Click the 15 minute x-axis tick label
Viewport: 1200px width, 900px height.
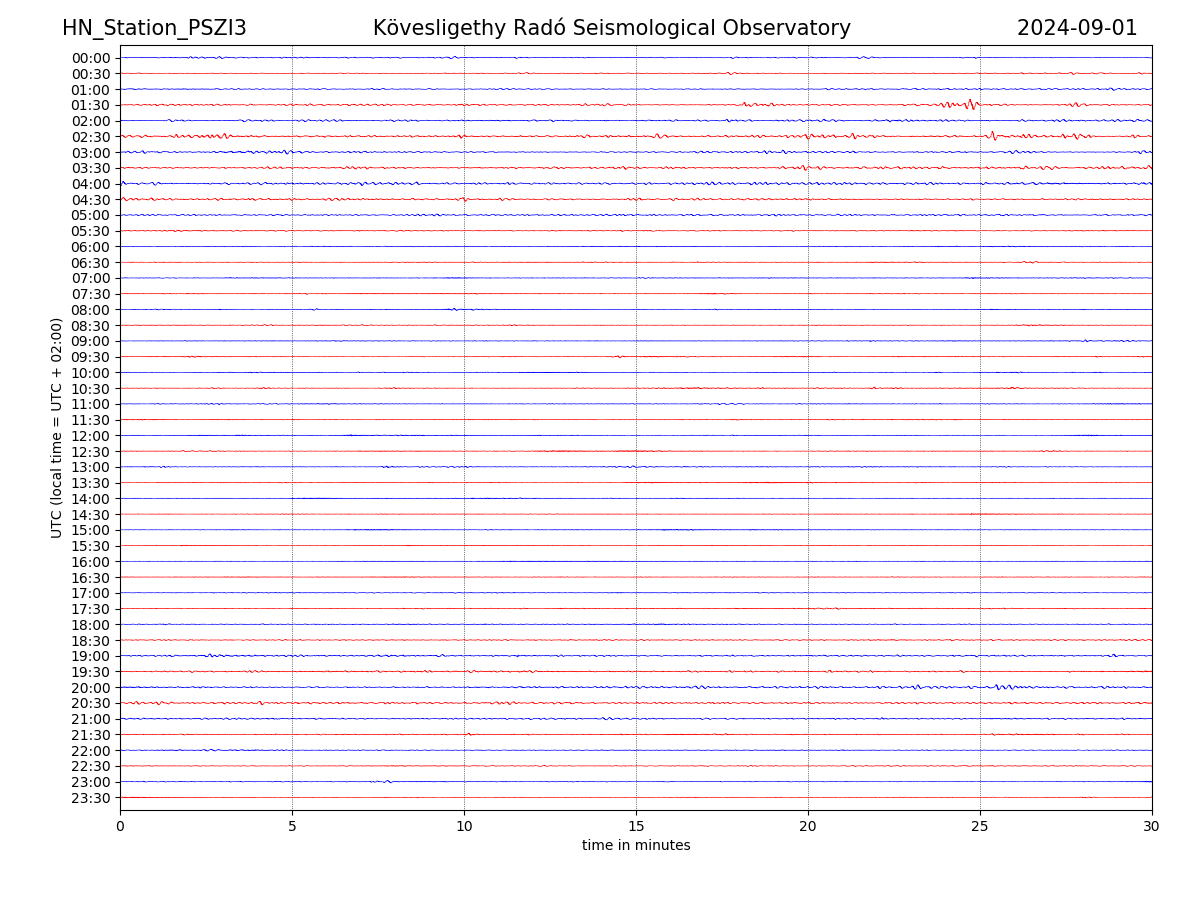click(636, 827)
